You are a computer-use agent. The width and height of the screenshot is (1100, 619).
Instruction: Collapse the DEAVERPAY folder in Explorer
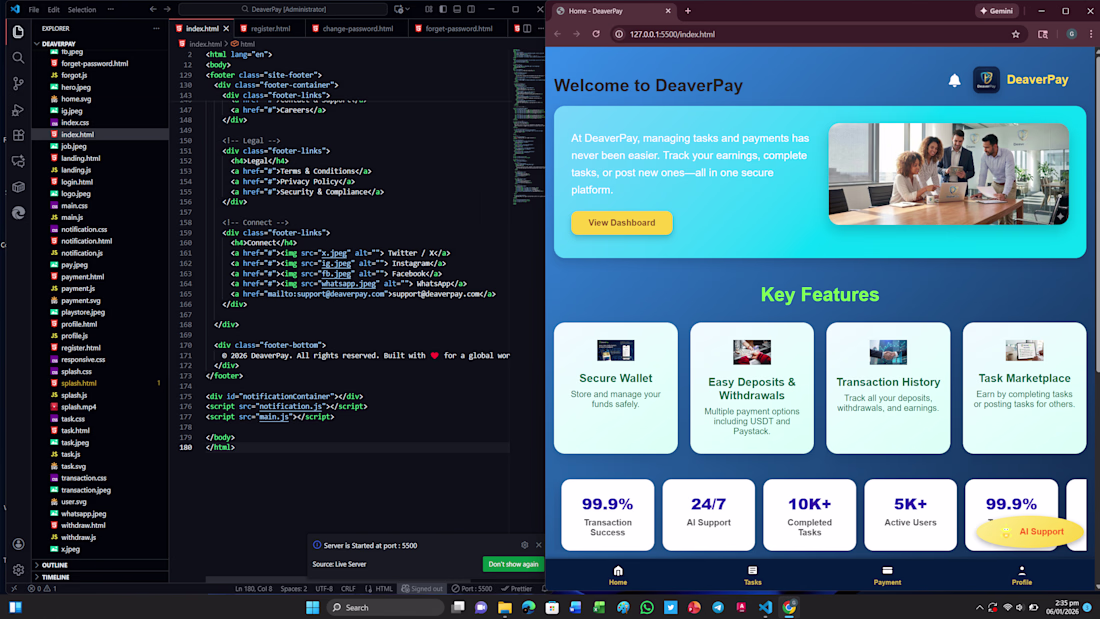[x=56, y=44]
